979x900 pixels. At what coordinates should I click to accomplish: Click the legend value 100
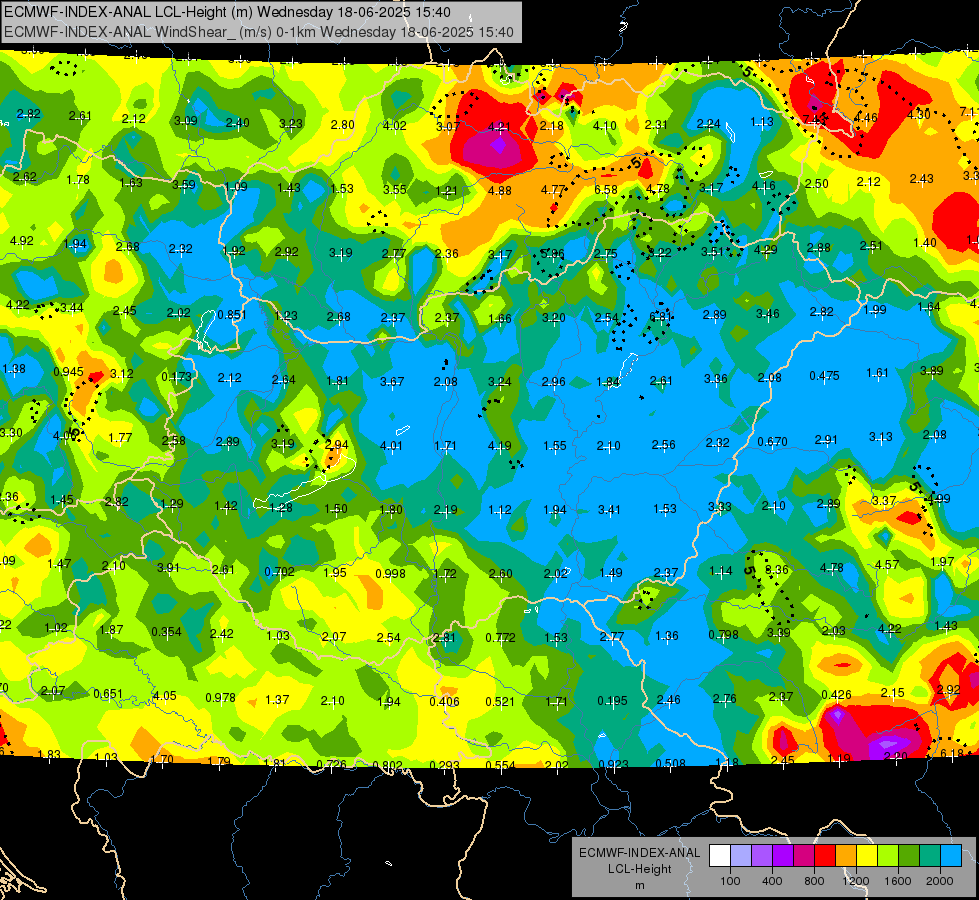(731, 881)
